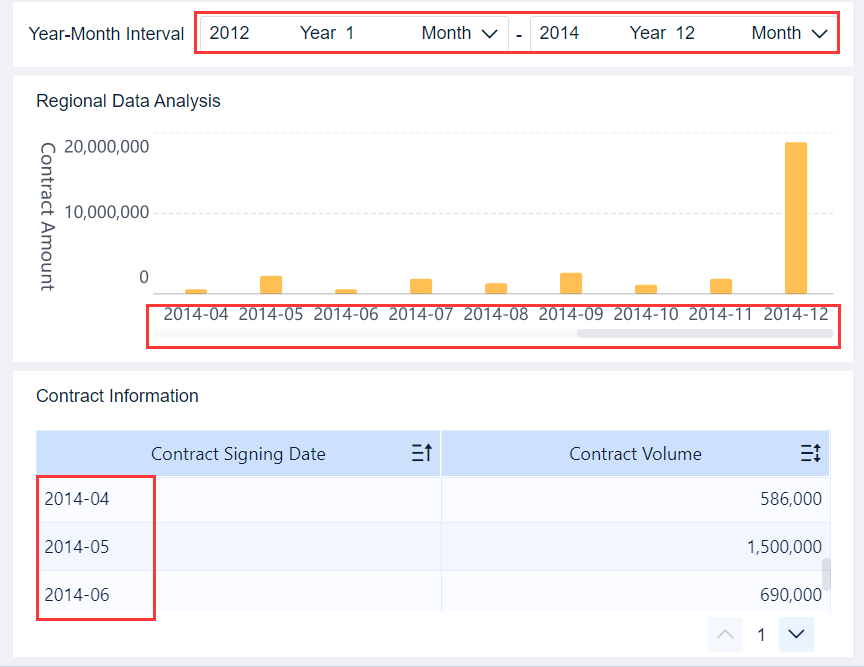
Task: Go to previous table page
Action: 726,634
